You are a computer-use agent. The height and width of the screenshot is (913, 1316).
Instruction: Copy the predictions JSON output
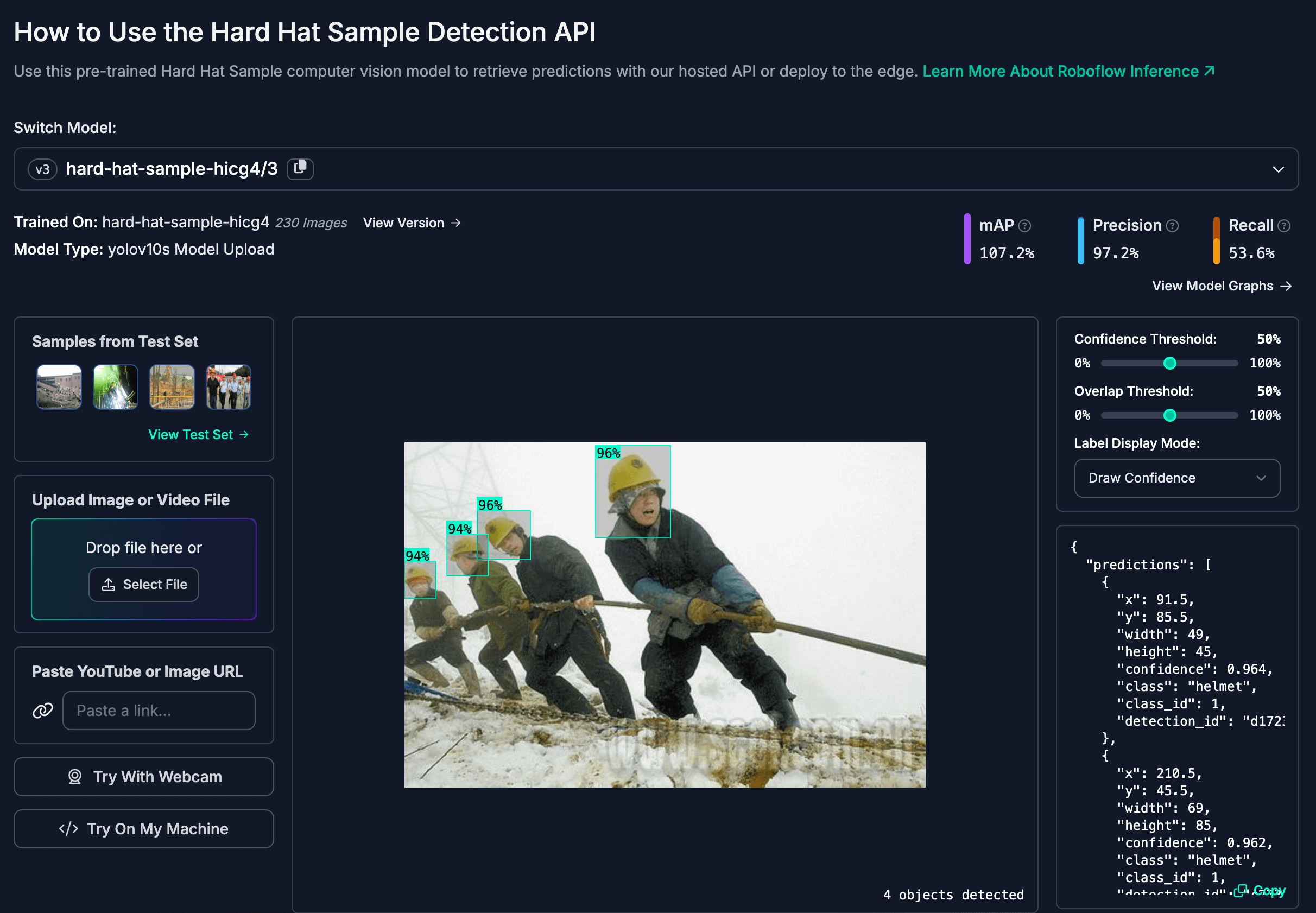(1261, 891)
